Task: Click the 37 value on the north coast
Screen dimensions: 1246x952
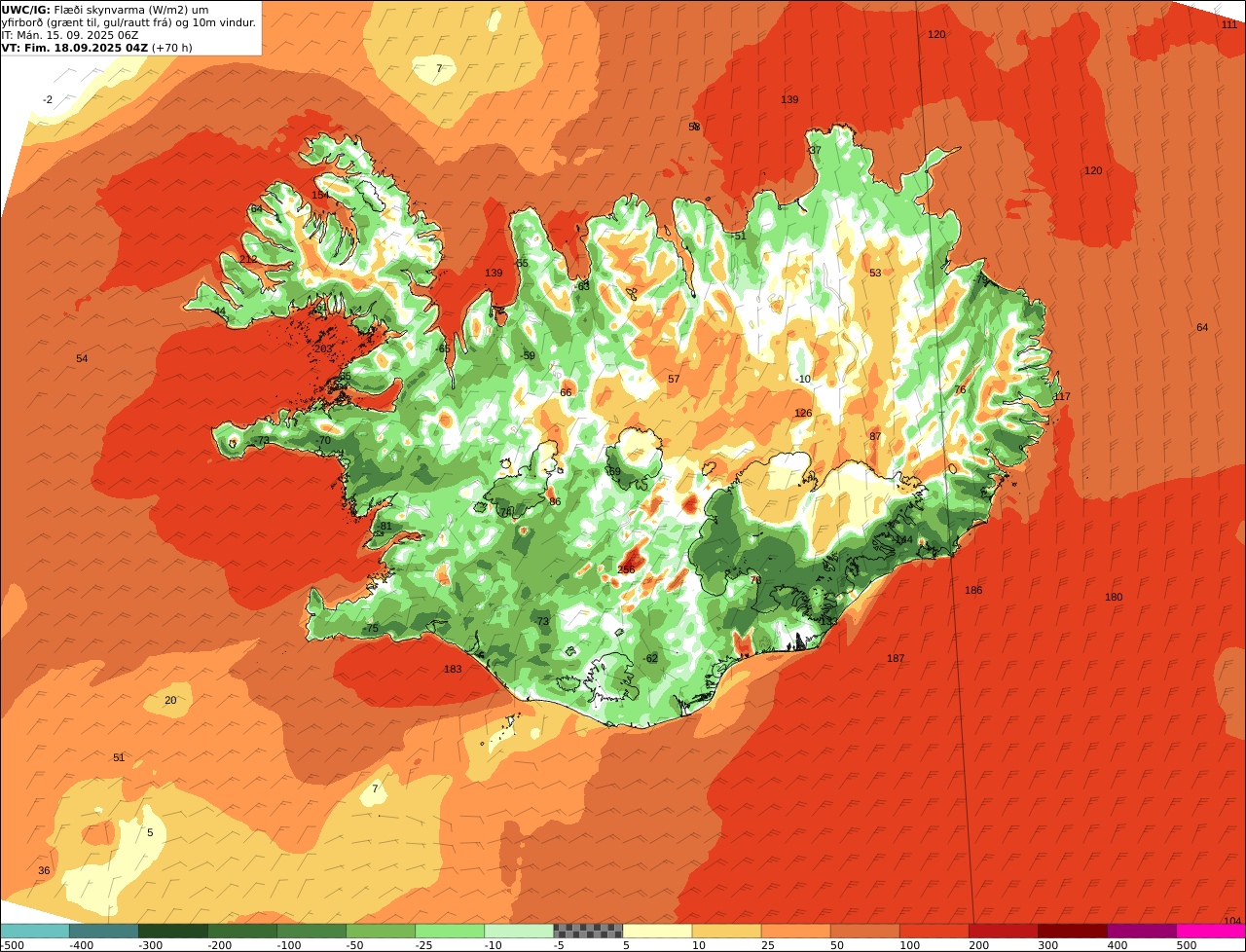Action: [815, 151]
